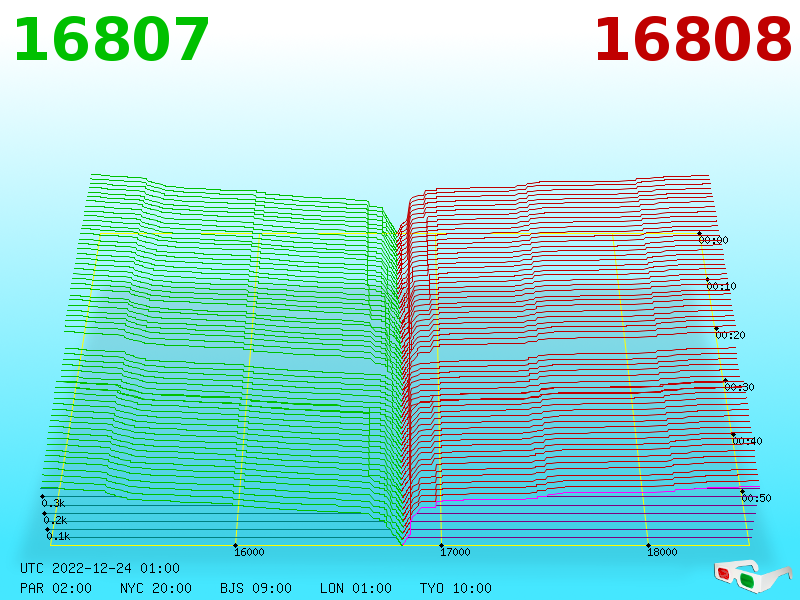Click the 18000 price axis label

point(662,552)
